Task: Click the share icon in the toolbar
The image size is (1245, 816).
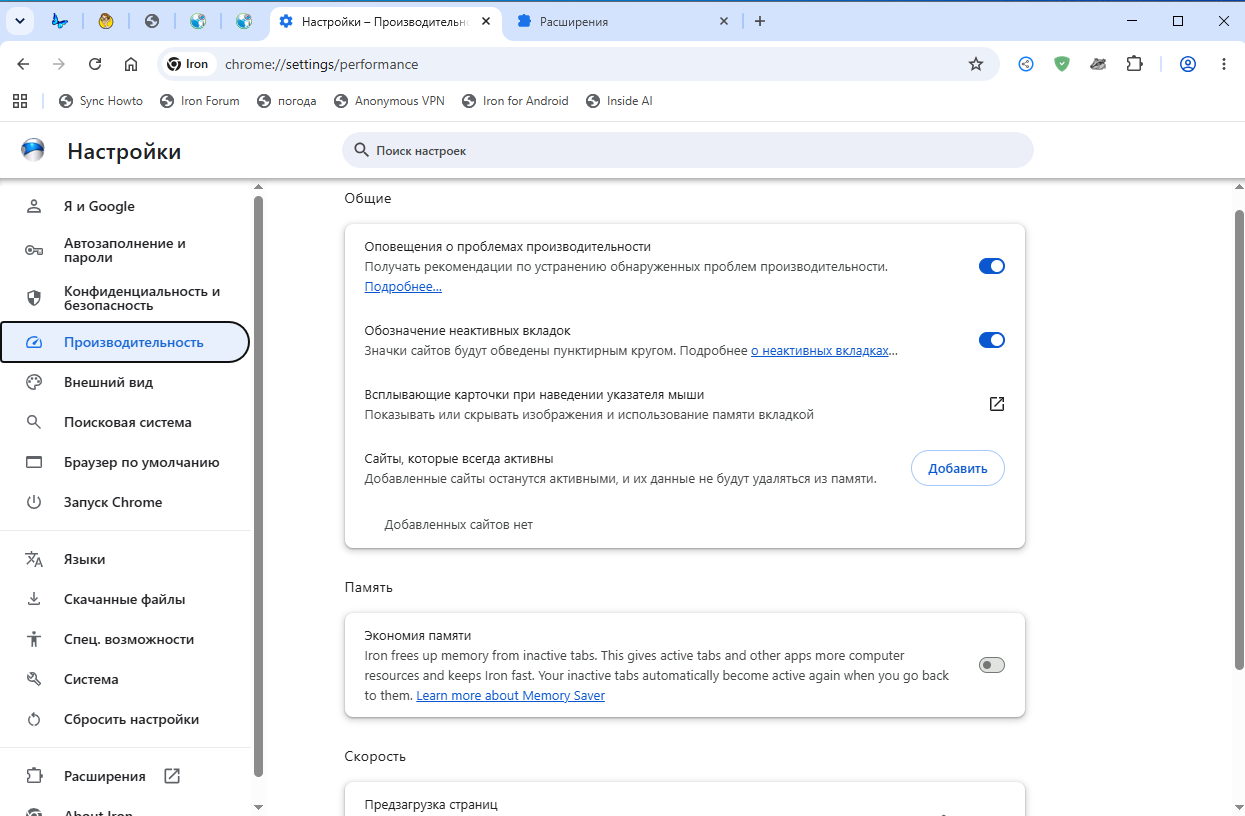Action: pyautogui.click(x=1026, y=64)
